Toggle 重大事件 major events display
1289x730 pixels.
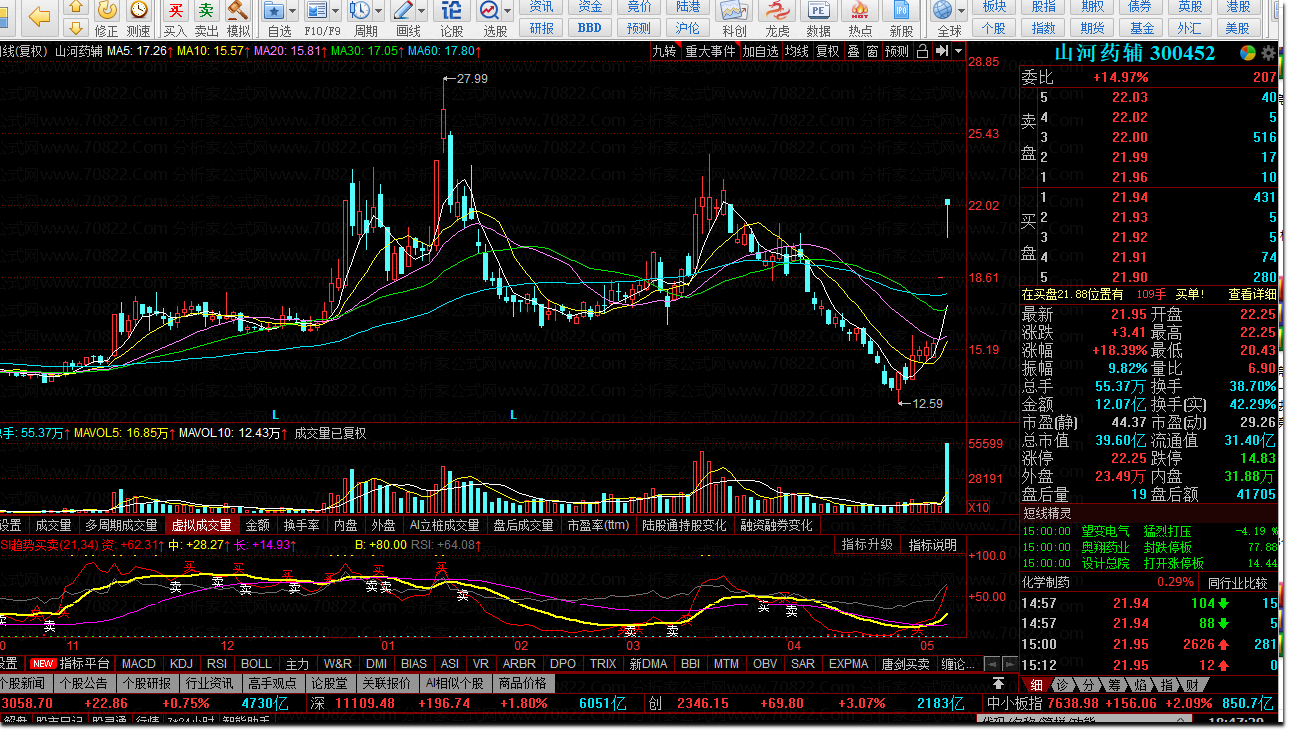point(710,52)
